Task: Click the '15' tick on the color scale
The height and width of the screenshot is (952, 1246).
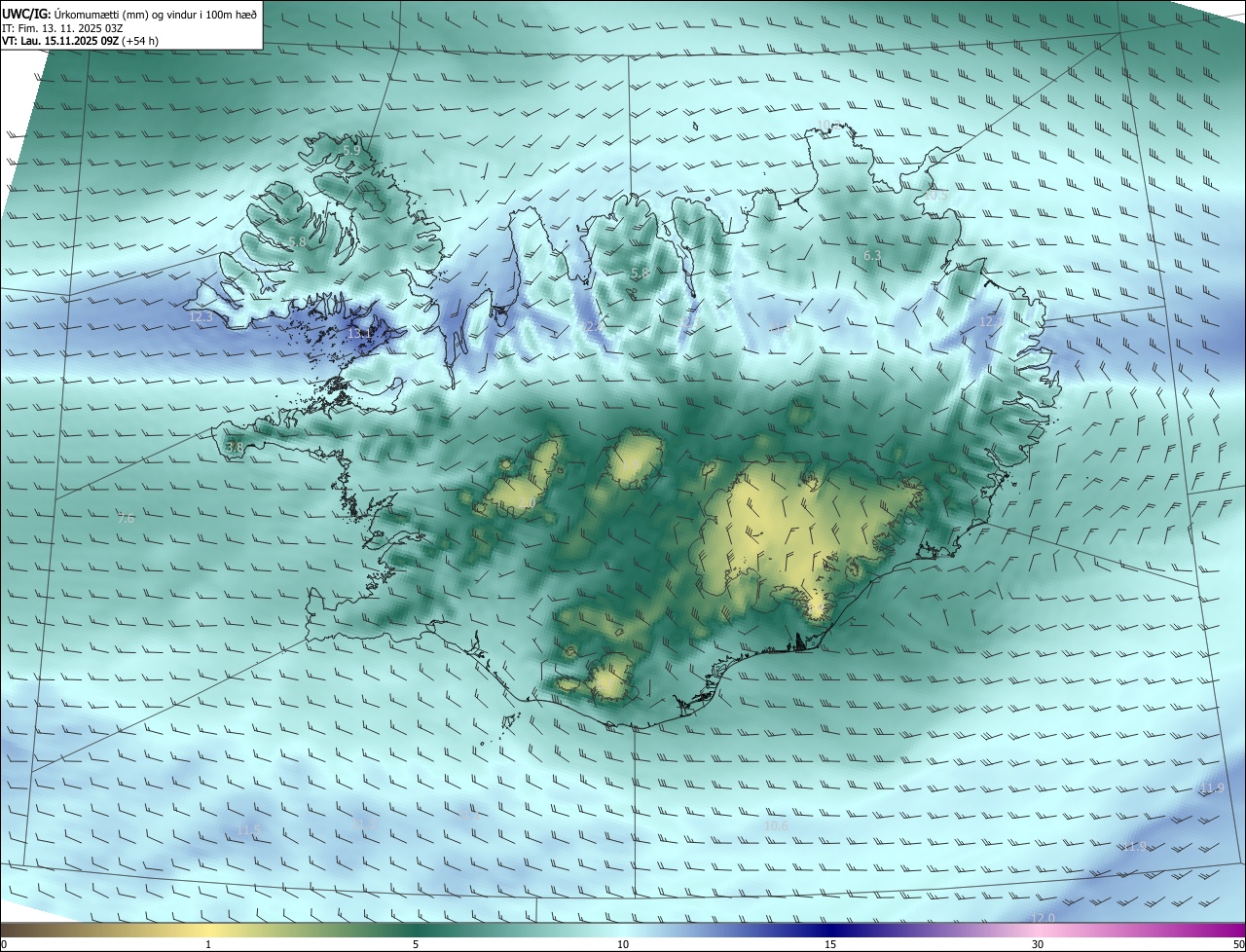Action: (830, 944)
